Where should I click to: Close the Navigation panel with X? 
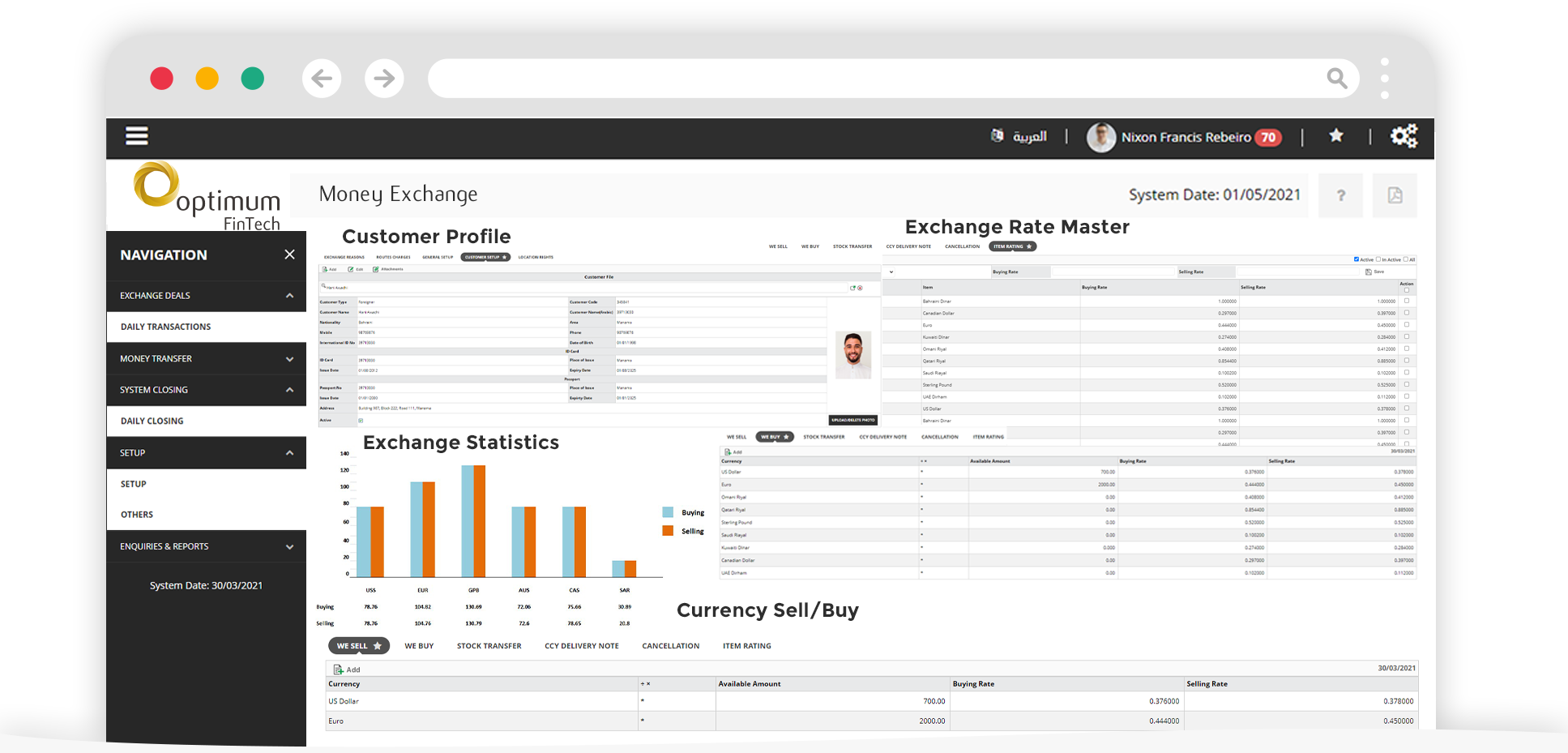tap(289, 255)
